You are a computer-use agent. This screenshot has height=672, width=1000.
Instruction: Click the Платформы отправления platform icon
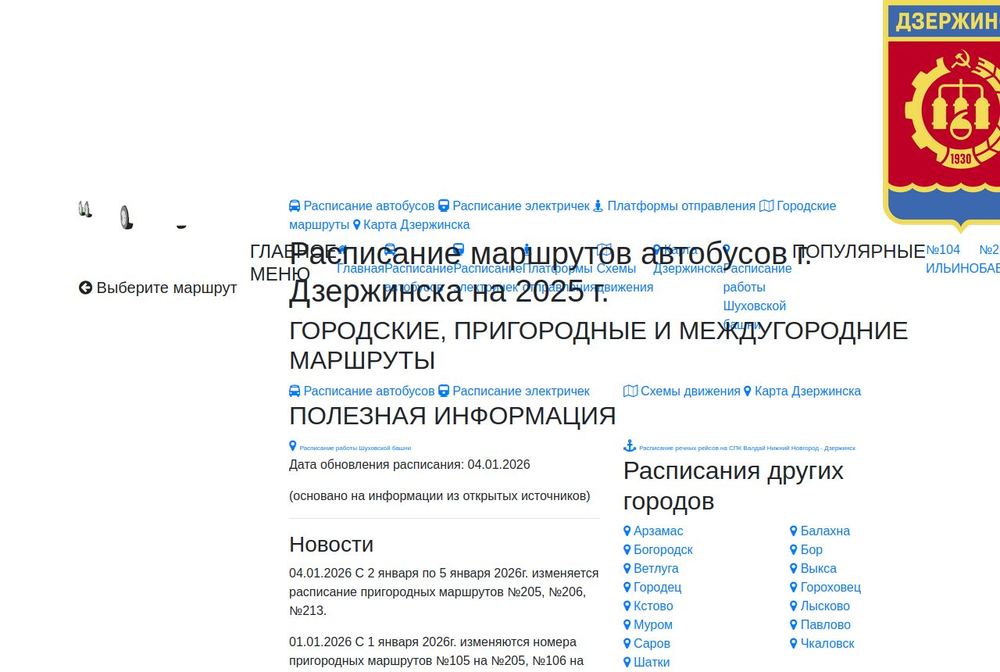tap(598, 206)
